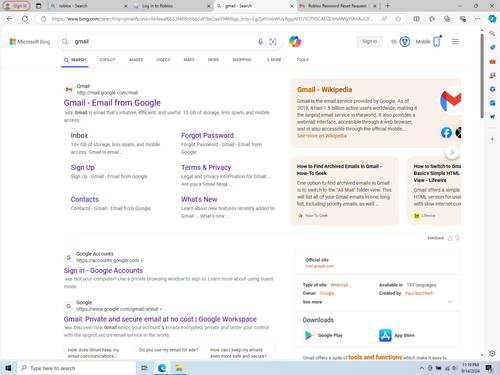Open See more on Wikipedia link
The height and width of the screenshot is (375, 500).
pyautogui.click(x=322, y=136)
